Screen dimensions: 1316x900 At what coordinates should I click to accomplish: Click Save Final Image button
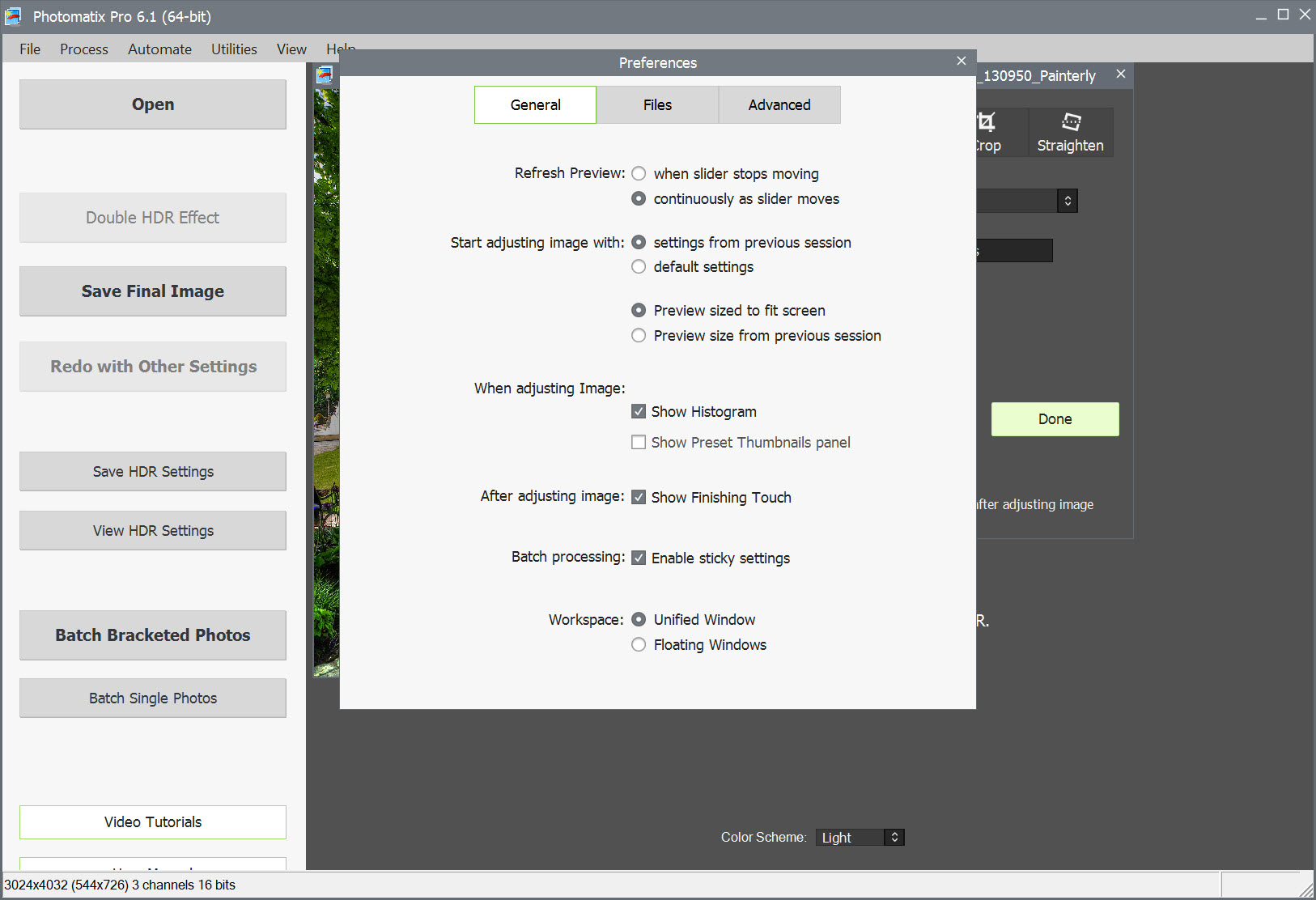coord(153,291)
